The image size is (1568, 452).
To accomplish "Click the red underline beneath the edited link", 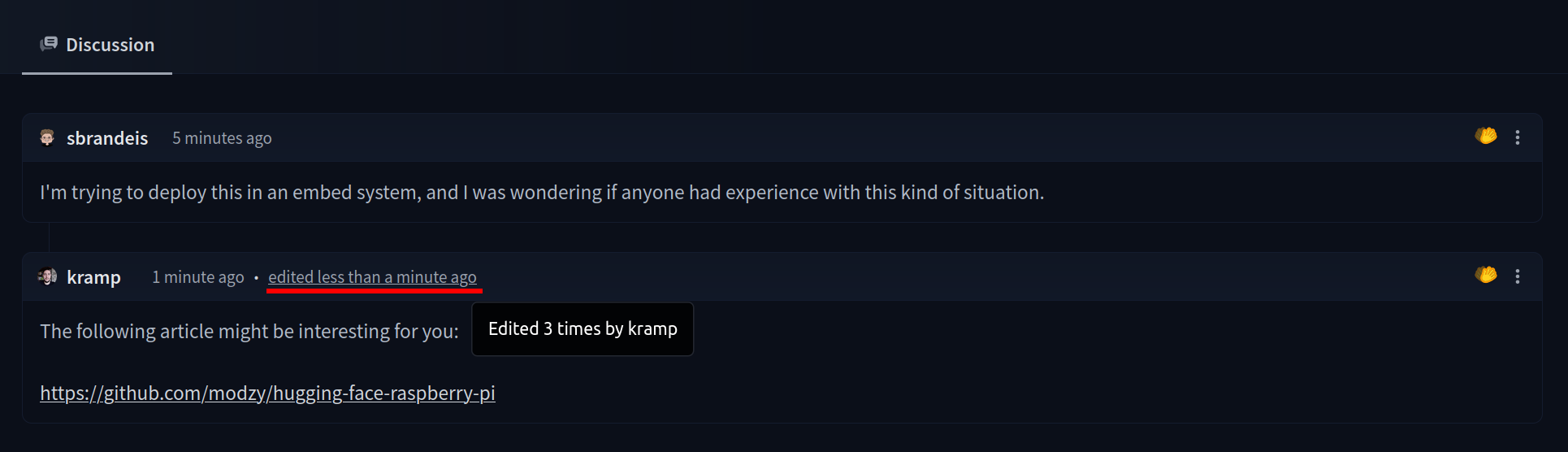I will click(x=374, y=289).
